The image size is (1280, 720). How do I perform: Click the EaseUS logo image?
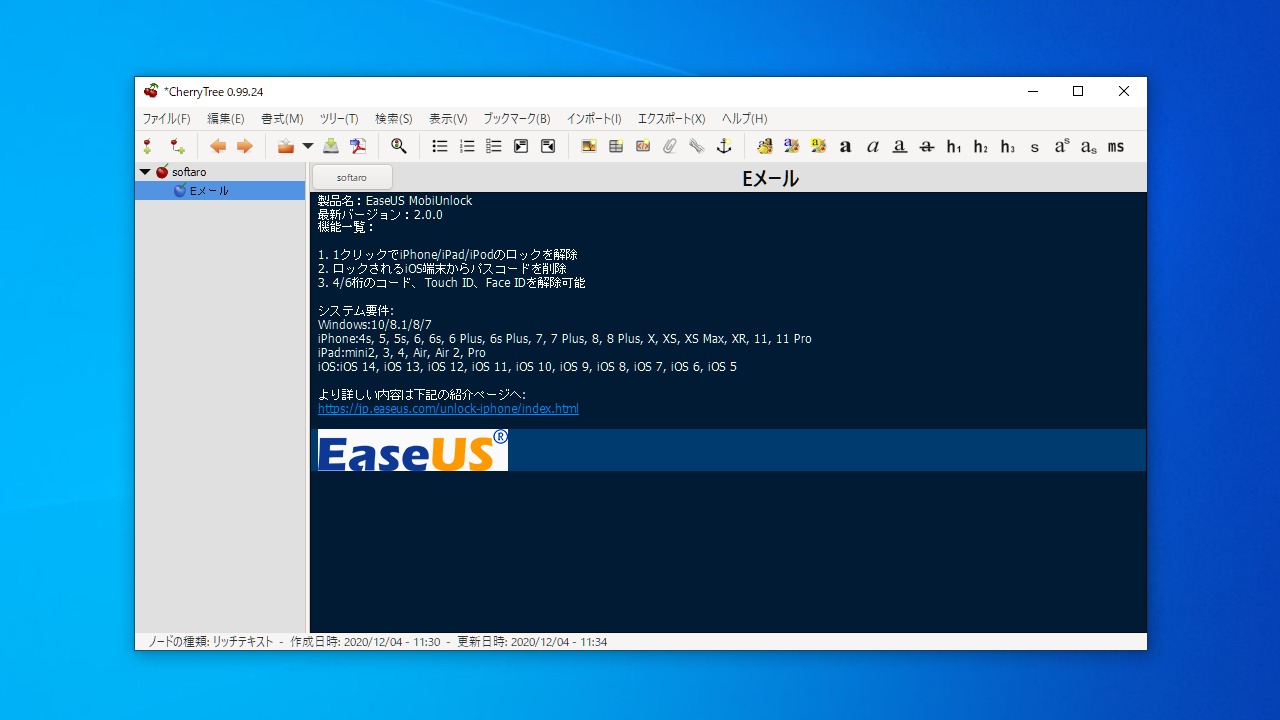(413, 450)
